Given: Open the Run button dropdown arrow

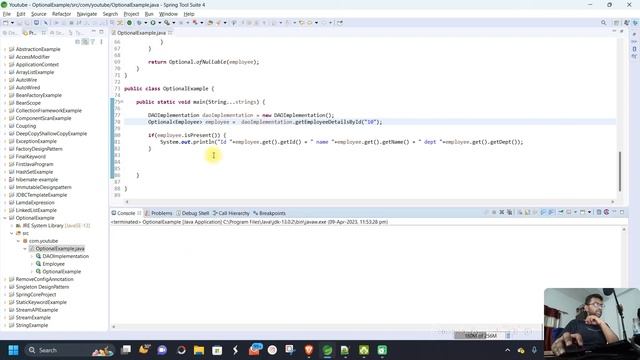Looking at the screenshot, I should click(159, 23).
